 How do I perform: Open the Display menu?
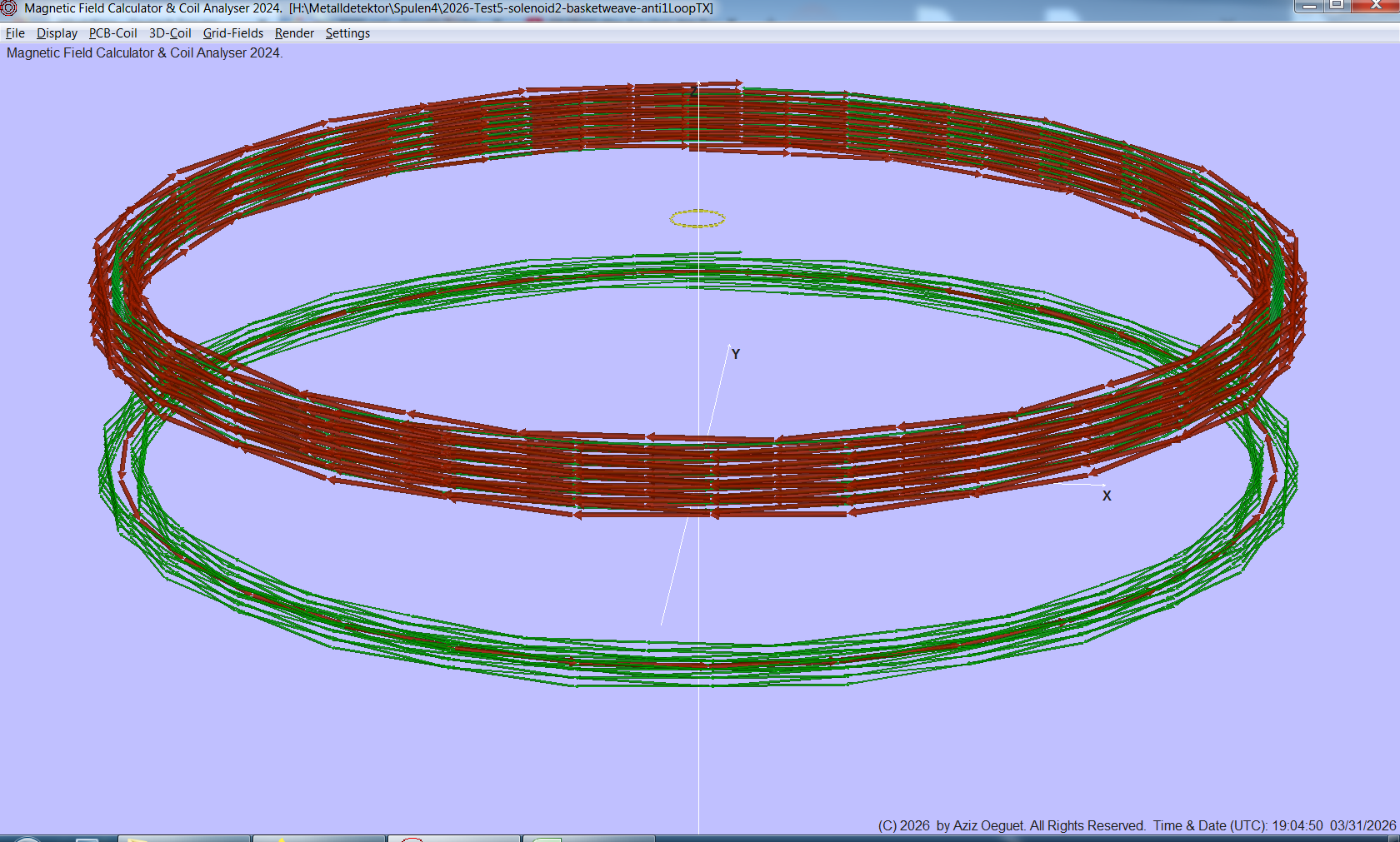[57, 33]
